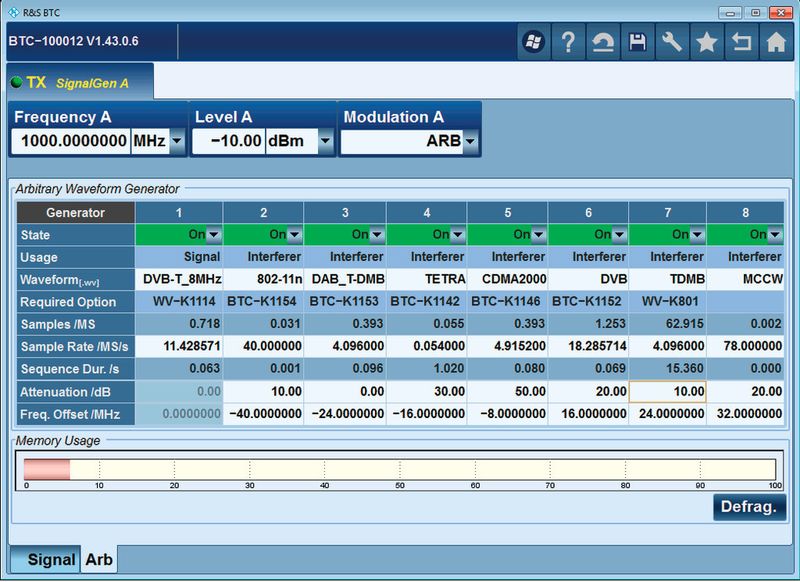Open generator 5 State dropdown arrow
Image resolution: width=800 pixels, height=582 pixels.
(538, 235)
